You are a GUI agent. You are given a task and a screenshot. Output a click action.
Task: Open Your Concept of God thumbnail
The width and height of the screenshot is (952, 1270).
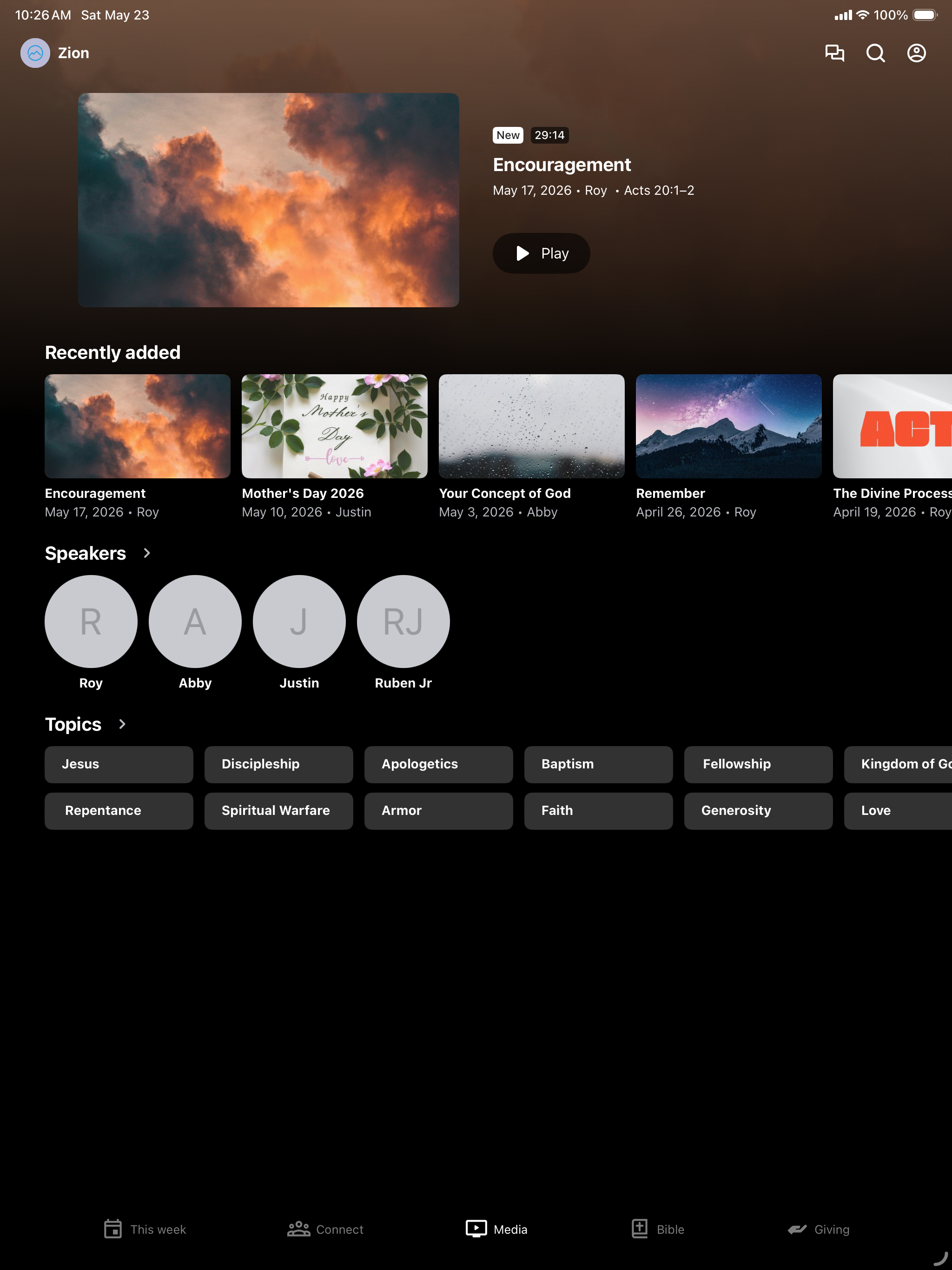click(x=531, y=426)
